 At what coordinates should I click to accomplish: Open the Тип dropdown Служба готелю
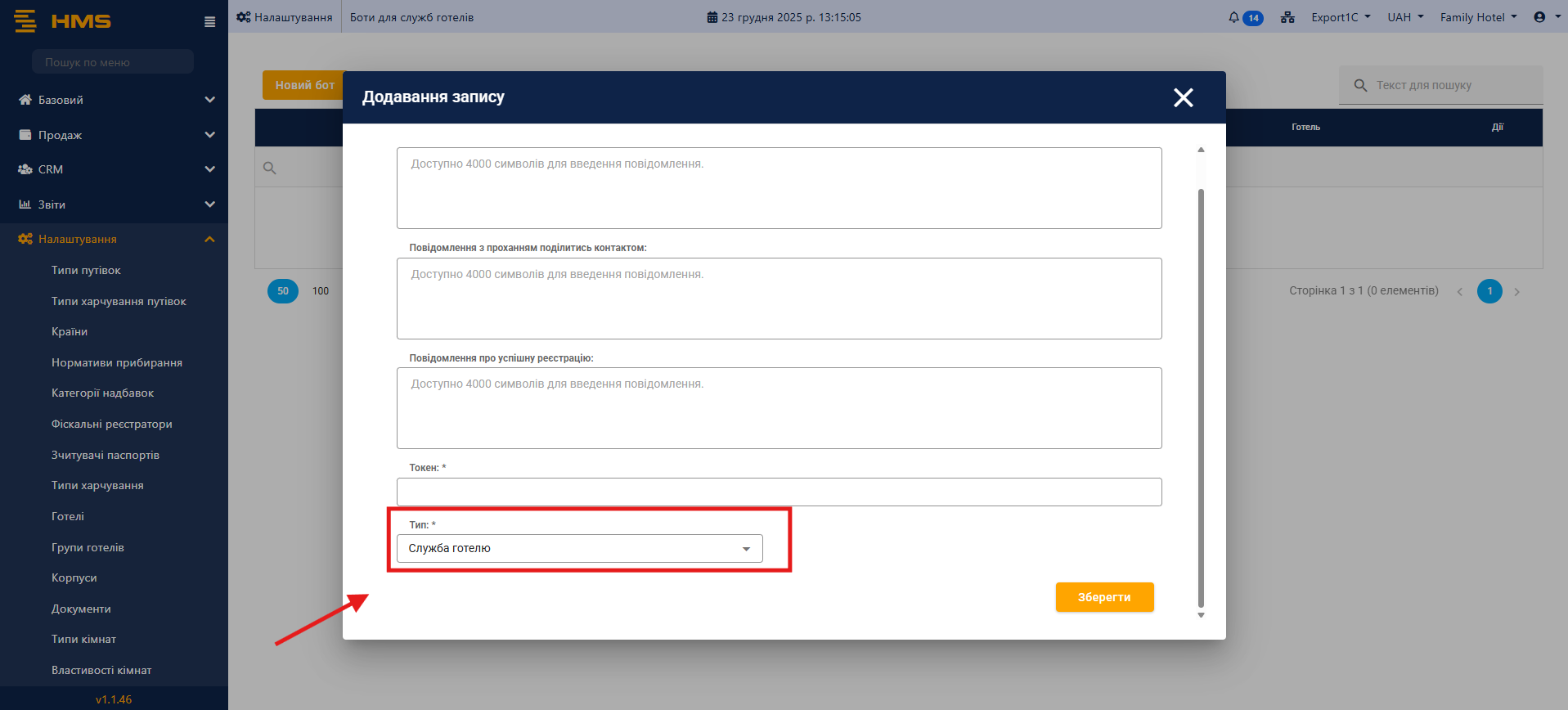point(579,549)
